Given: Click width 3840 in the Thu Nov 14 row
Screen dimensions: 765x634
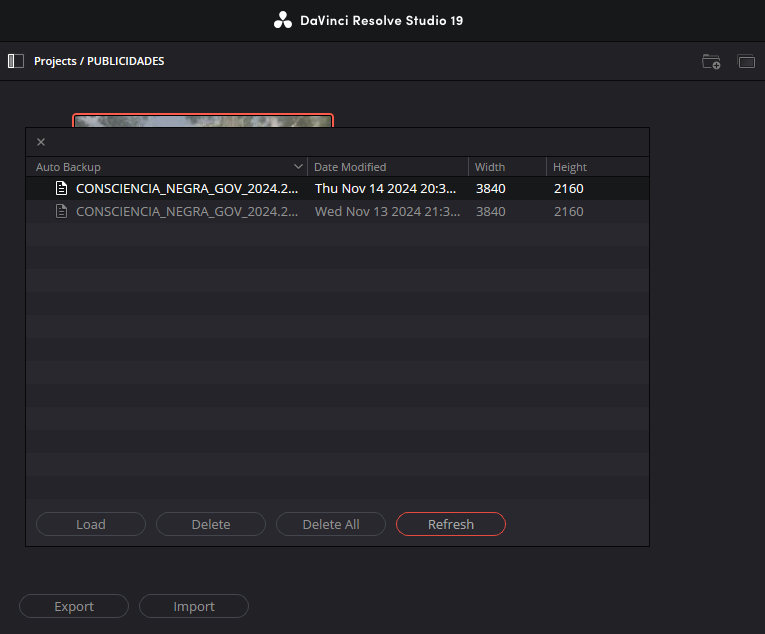Looking at the screenshot, I should coord(490,188).
